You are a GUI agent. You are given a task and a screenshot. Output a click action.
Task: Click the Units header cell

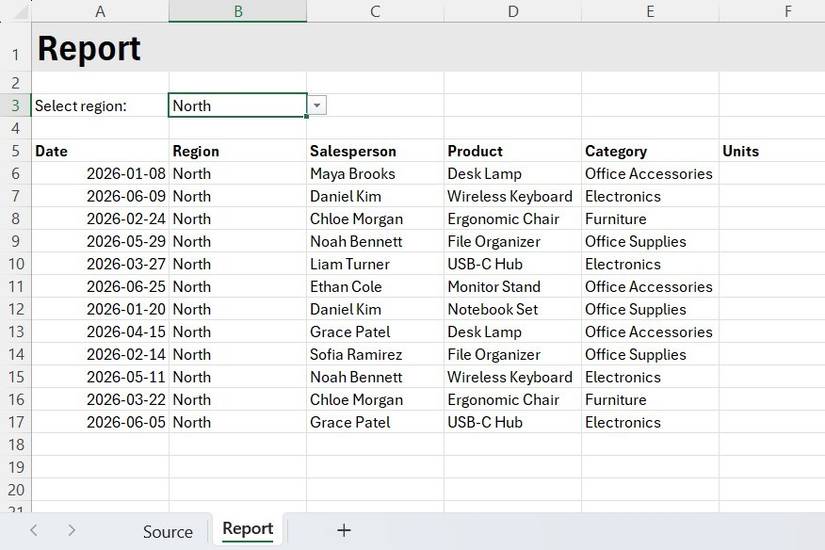[772, 151]
